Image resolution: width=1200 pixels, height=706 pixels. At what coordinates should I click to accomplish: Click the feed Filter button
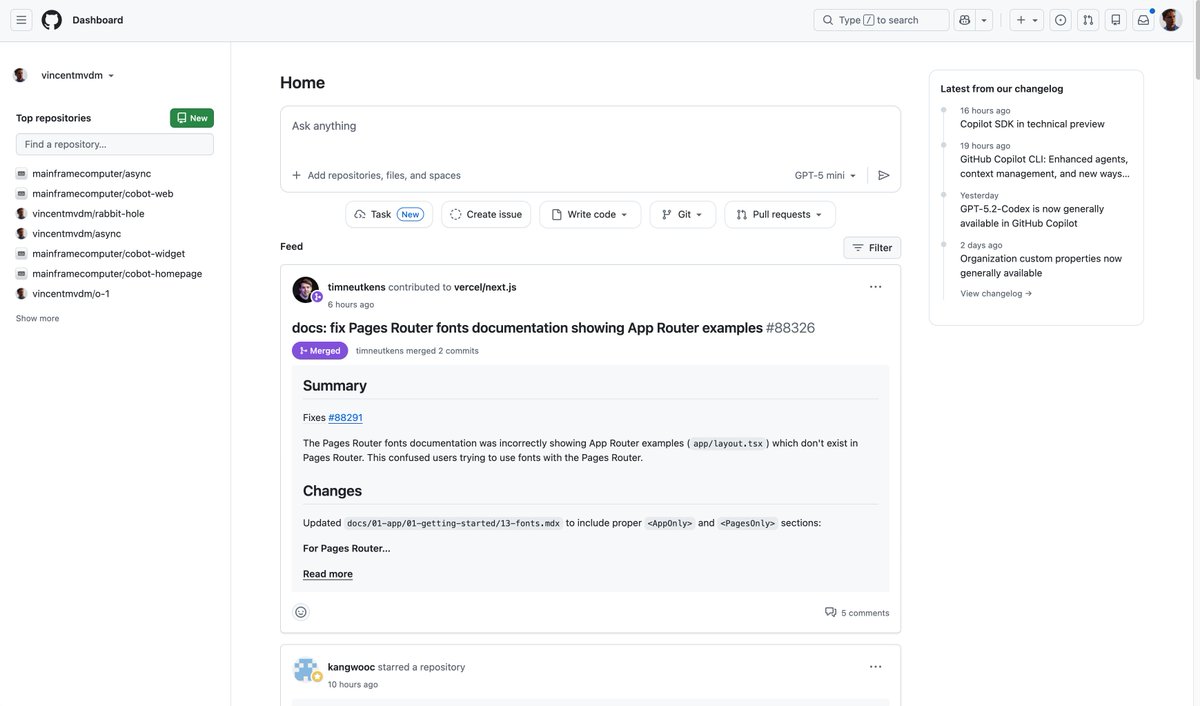872,248
